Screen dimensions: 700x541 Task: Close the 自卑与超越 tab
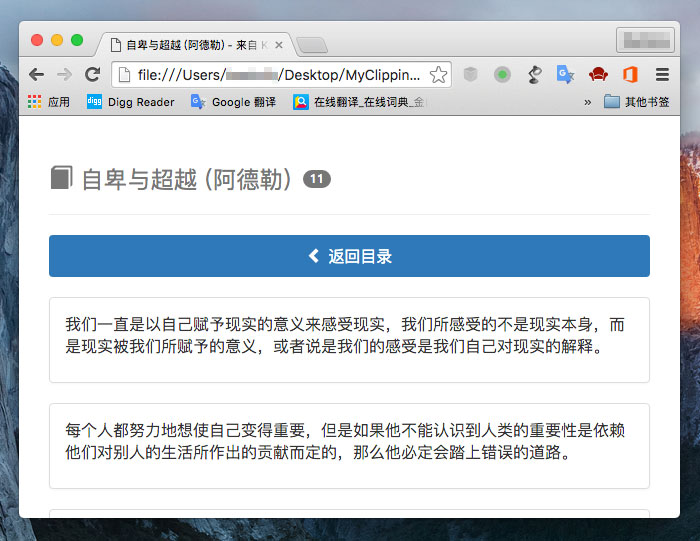278,45
